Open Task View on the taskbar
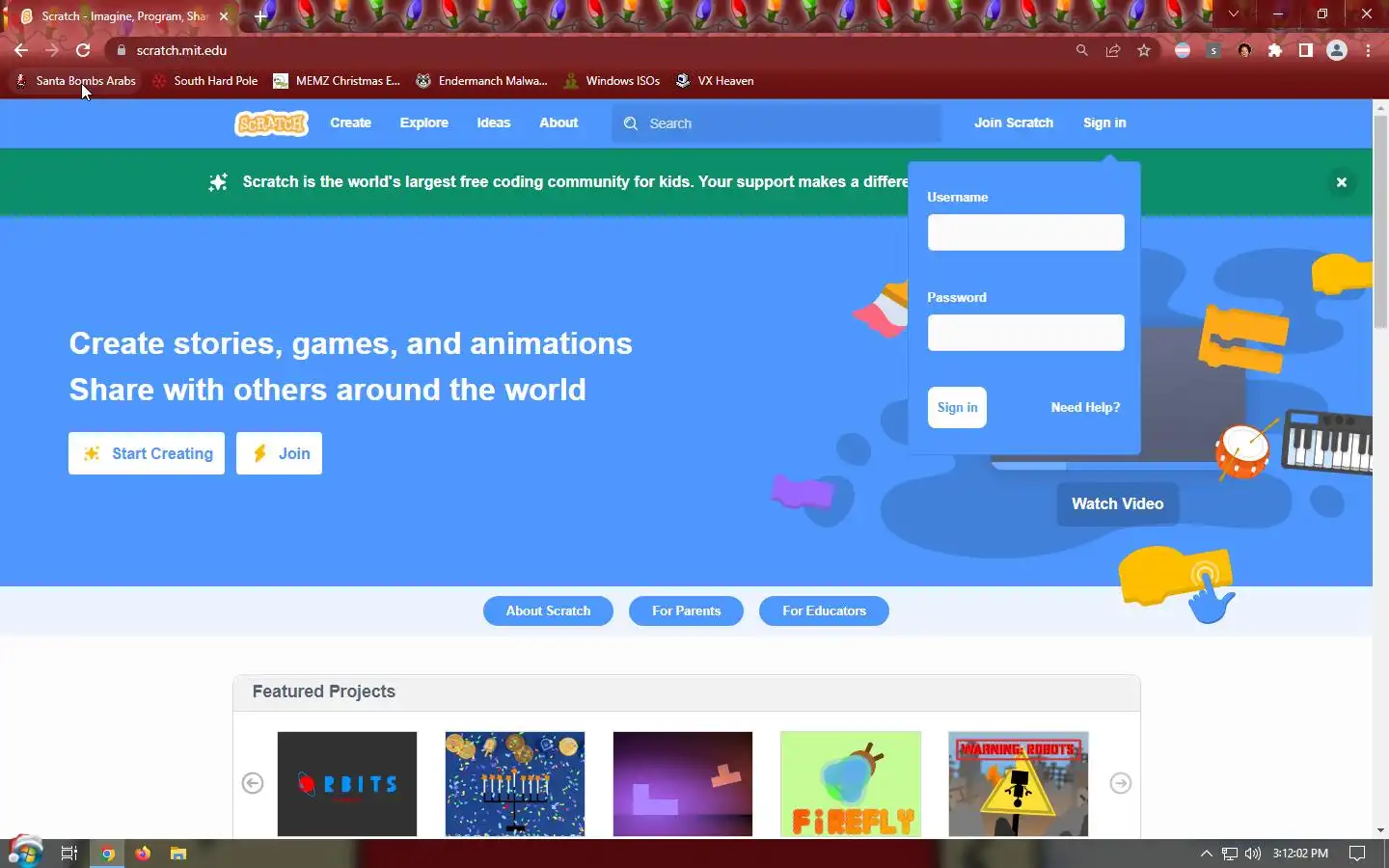1389x868 pixels. click(68, 853)
